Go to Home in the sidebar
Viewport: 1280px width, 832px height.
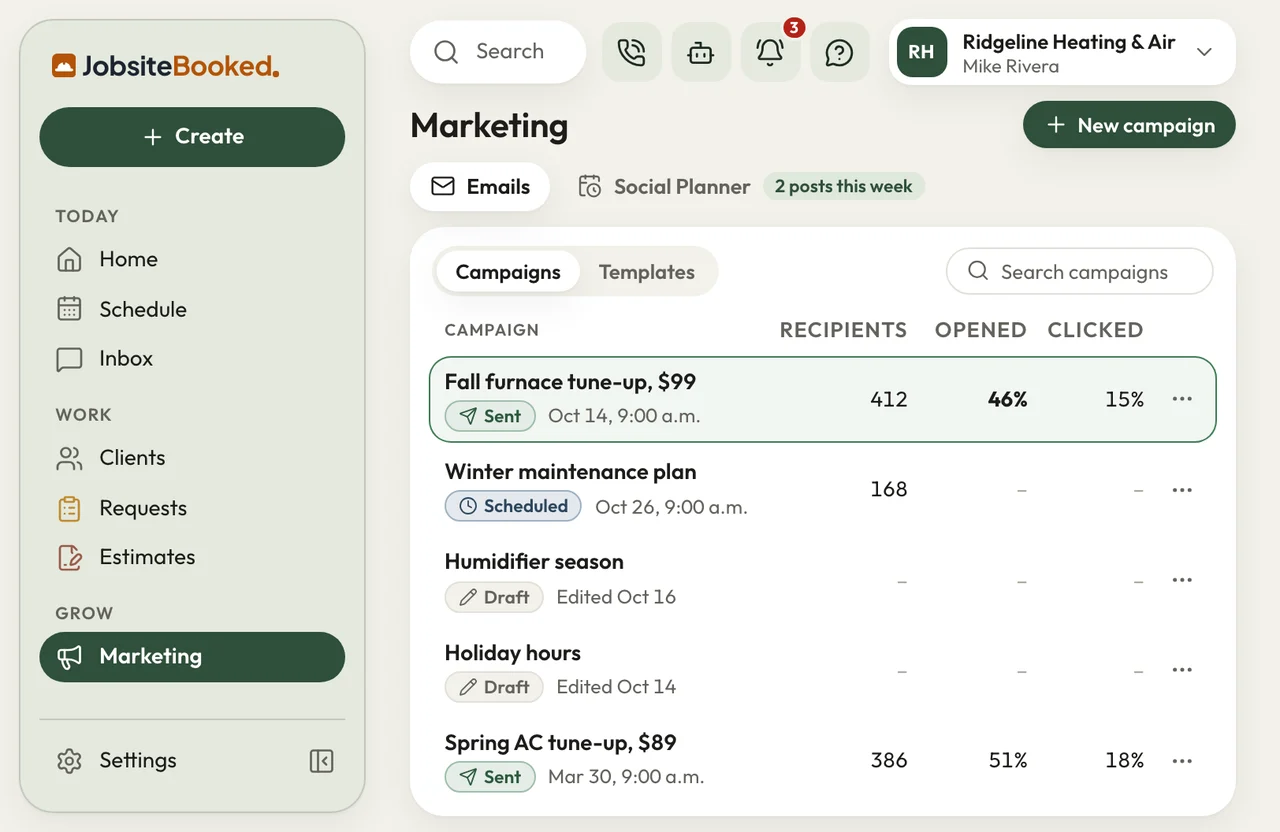[x=192, y=259]
